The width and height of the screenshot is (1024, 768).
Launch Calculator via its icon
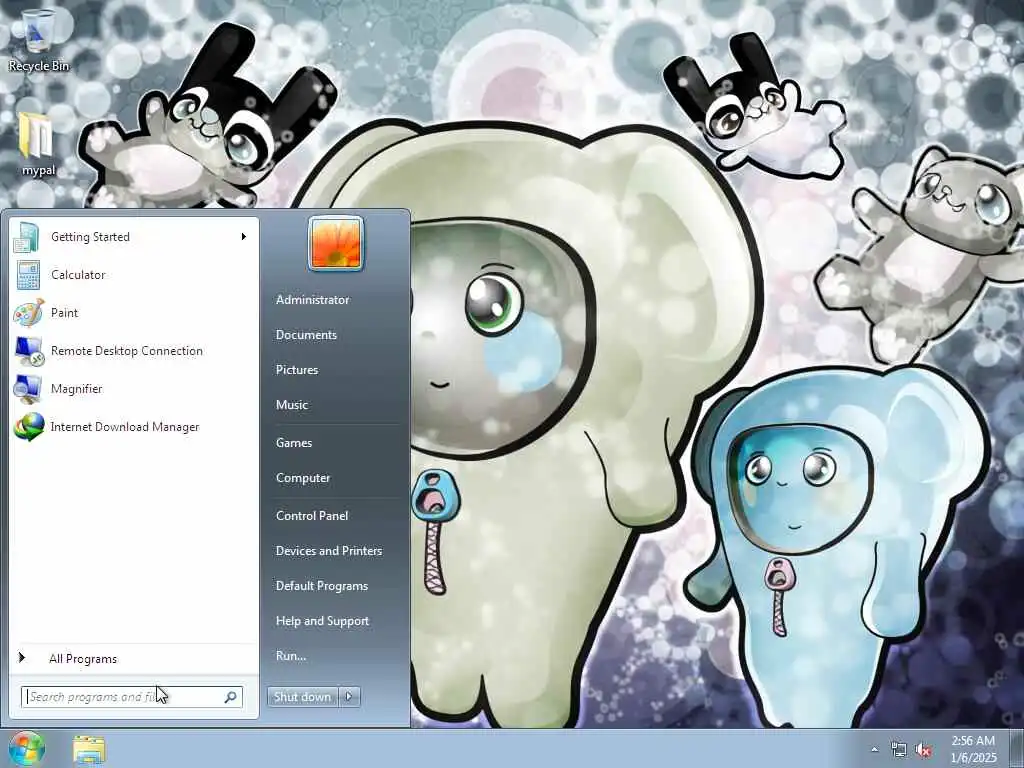pyautogui.click(x=28, y=275)
